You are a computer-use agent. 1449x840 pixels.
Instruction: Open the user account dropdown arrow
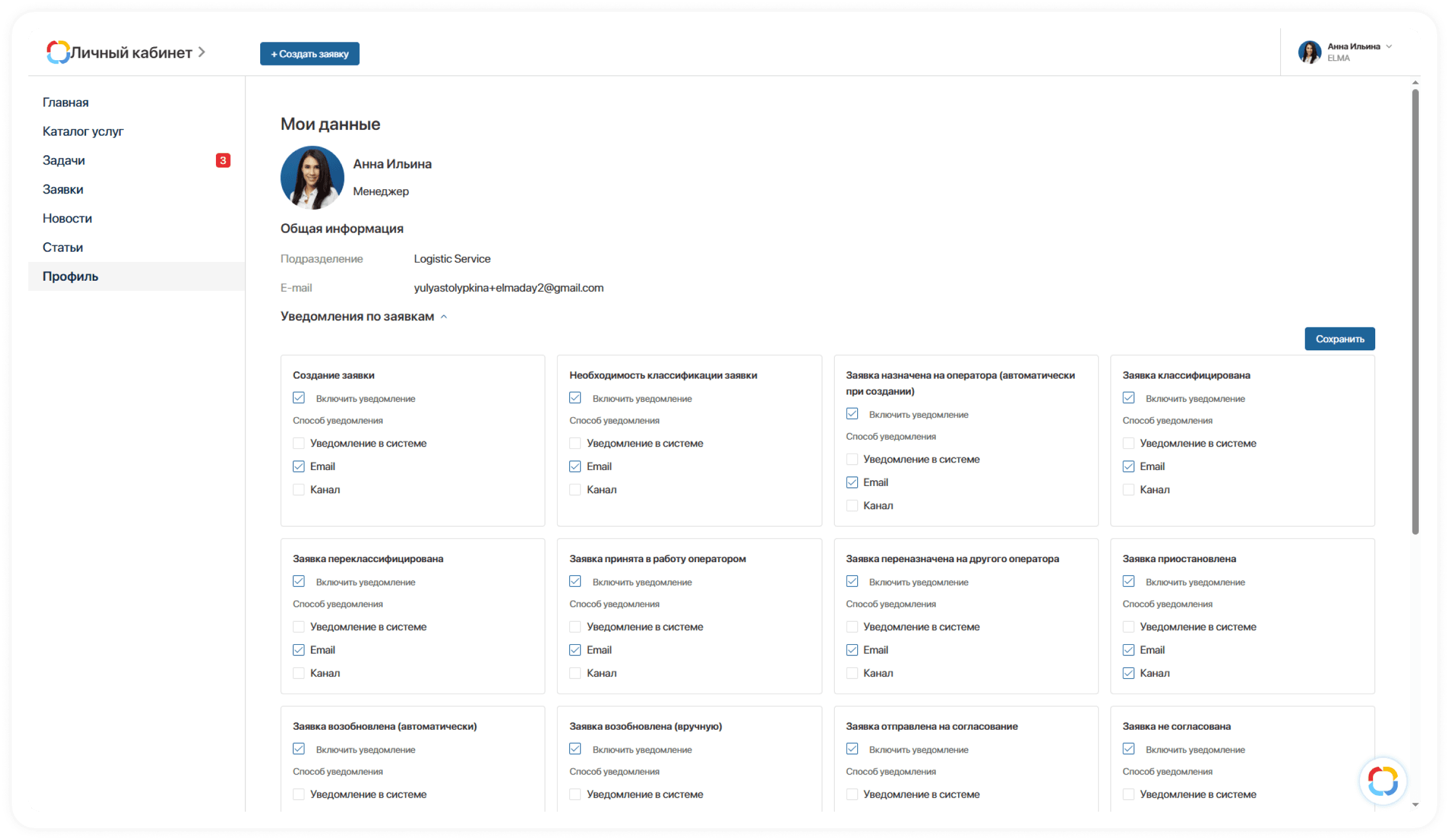click(1389, 47)
